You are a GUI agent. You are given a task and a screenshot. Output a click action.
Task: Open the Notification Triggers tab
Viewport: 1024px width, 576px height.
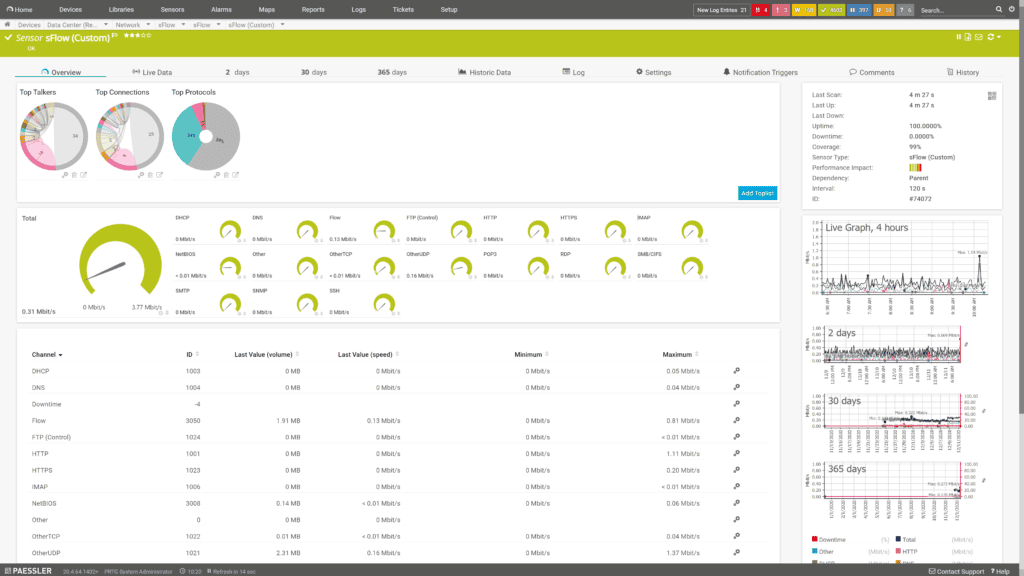pos(760,72)
